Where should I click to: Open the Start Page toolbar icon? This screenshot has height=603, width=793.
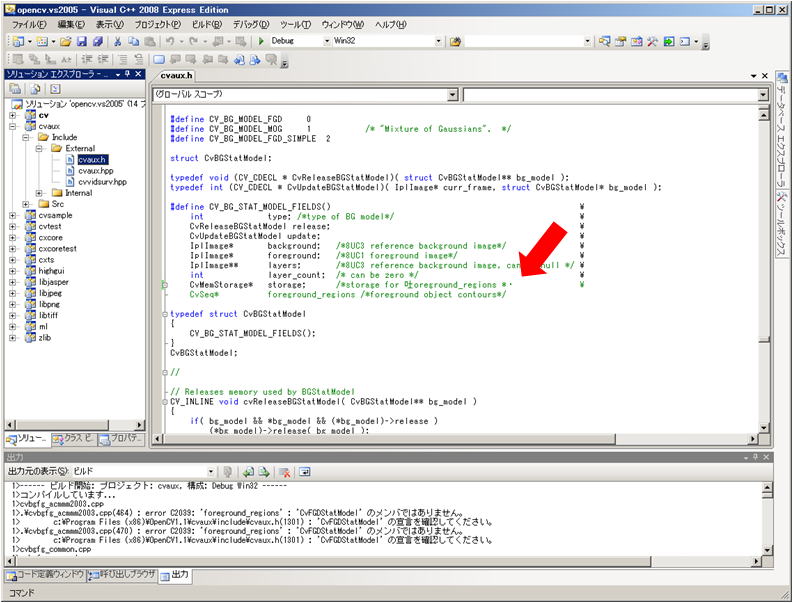669,41
